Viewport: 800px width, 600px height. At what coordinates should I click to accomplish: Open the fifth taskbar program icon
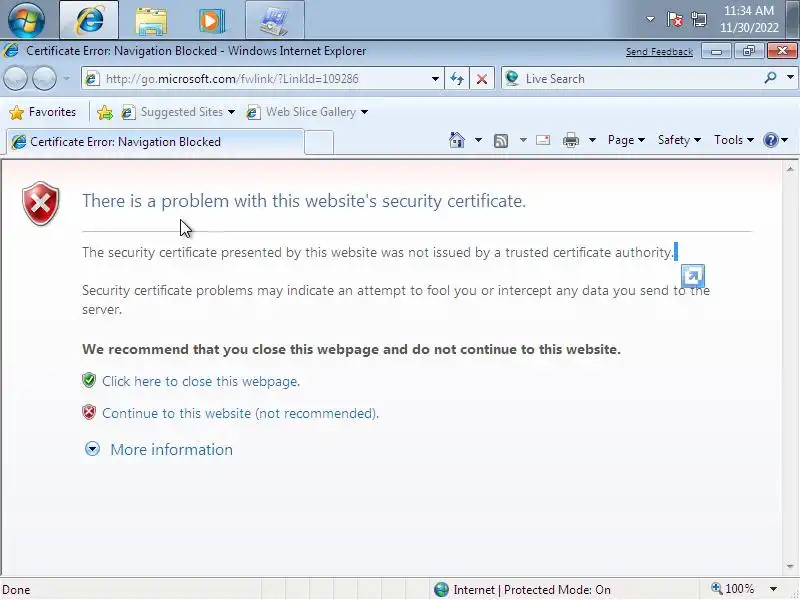click(275, 20)
